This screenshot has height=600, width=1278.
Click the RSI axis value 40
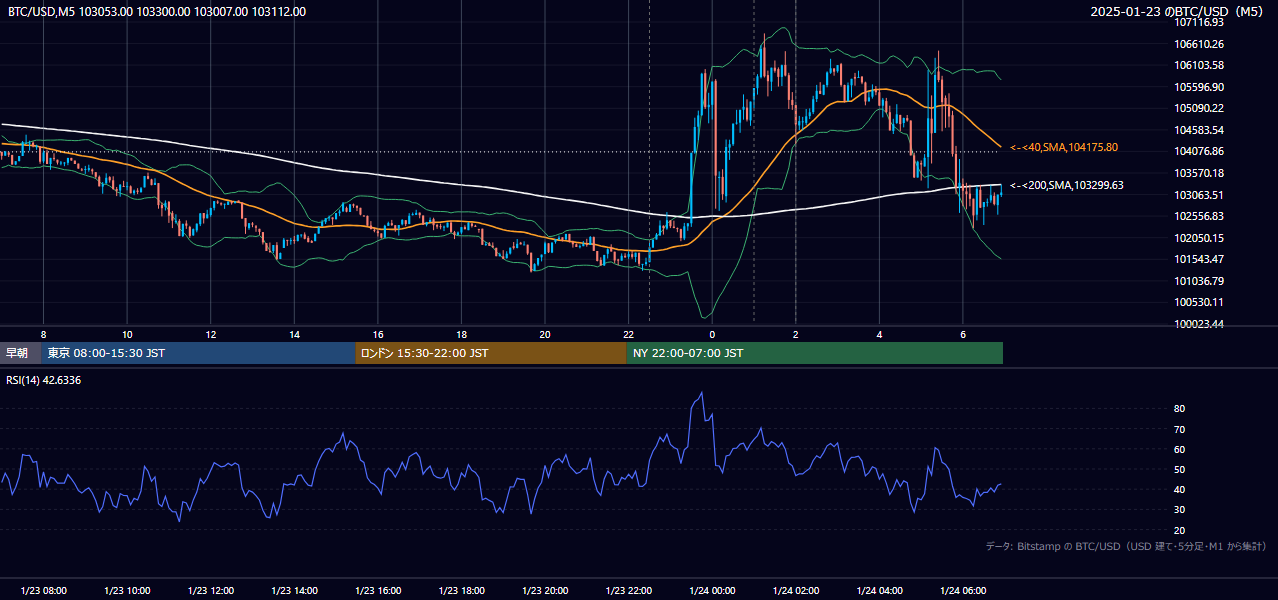coord(1179,489)
